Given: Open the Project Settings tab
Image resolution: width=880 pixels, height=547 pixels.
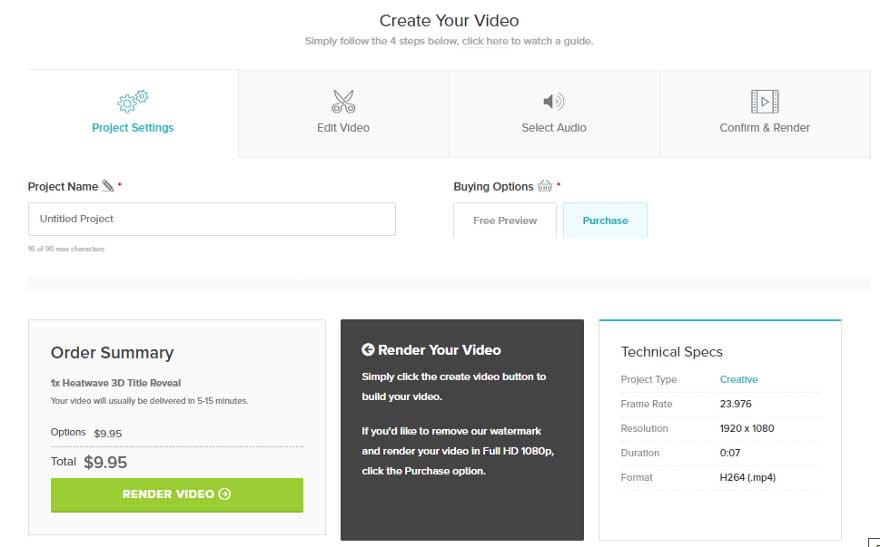Looking at the screenshot, I should tap(133, 113).
